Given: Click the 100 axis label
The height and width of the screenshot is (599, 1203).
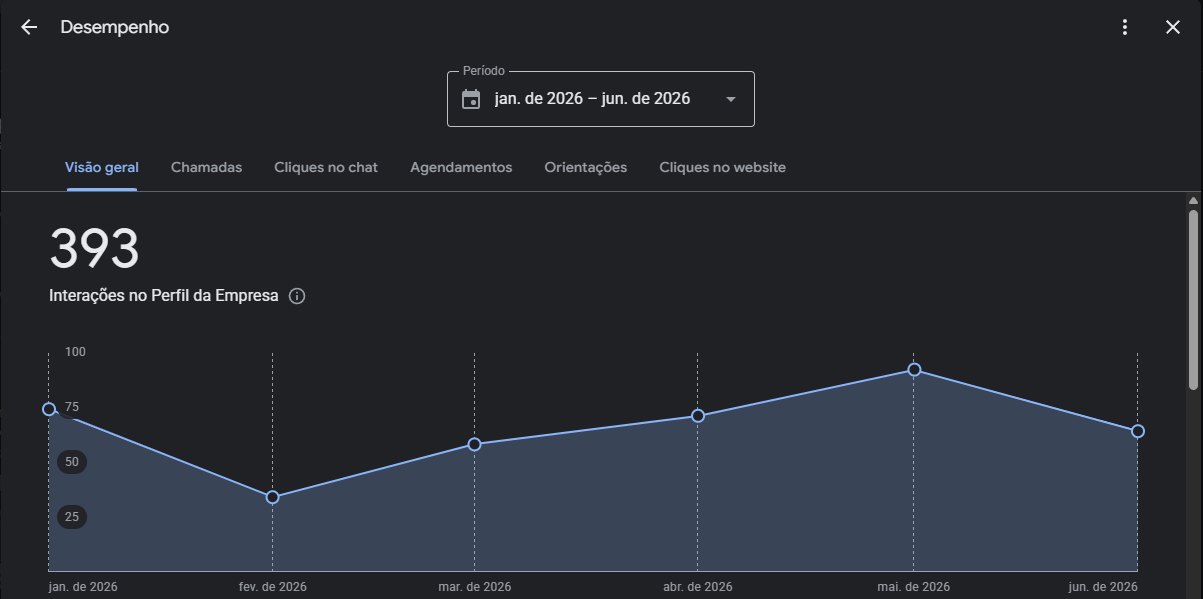Looking at the screenshot, I should 76,352.
